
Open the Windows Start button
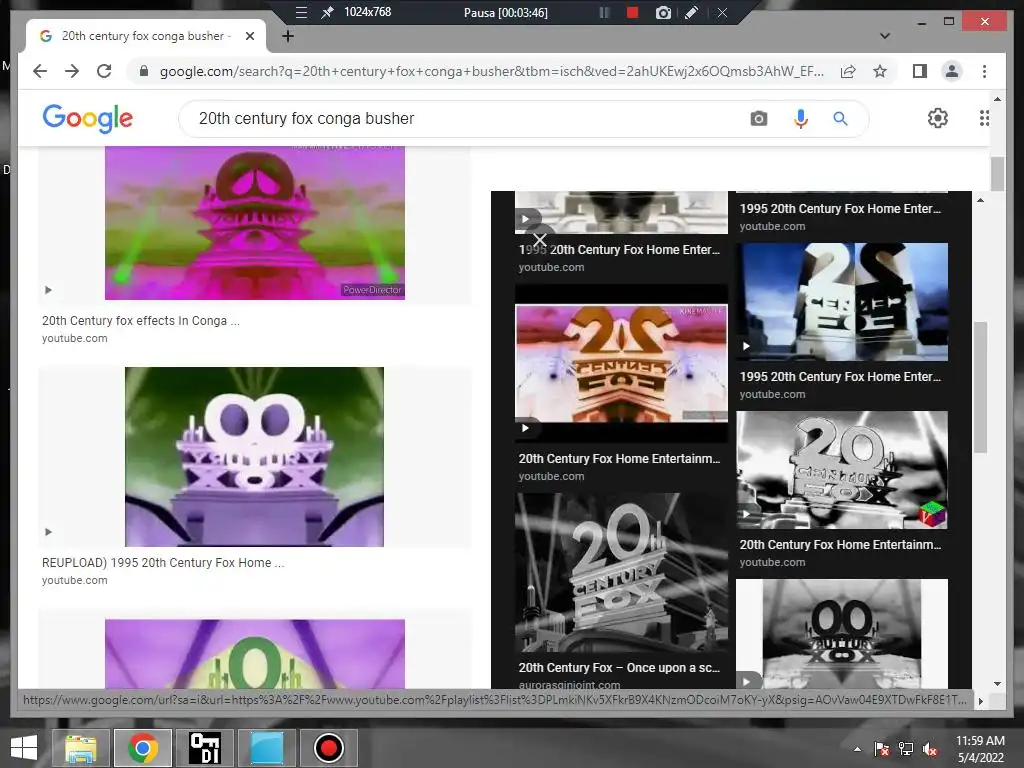click(24, 748)
